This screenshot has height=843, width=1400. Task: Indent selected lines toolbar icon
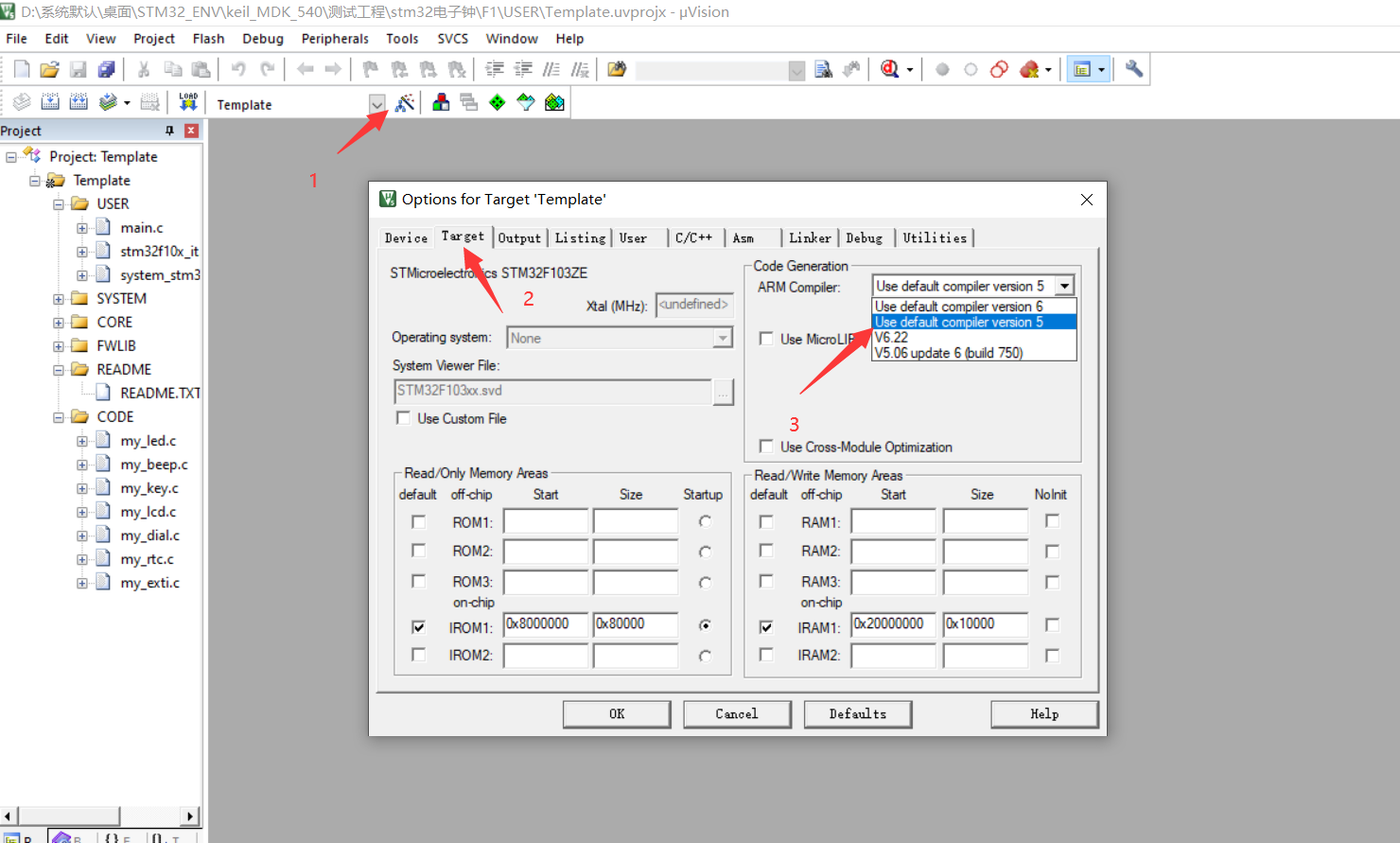495,69
